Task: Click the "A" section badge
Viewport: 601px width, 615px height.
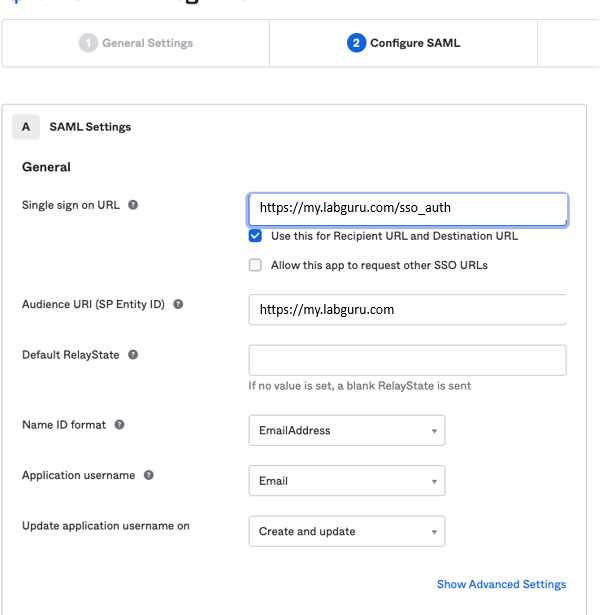Action: tap(26, 127)
